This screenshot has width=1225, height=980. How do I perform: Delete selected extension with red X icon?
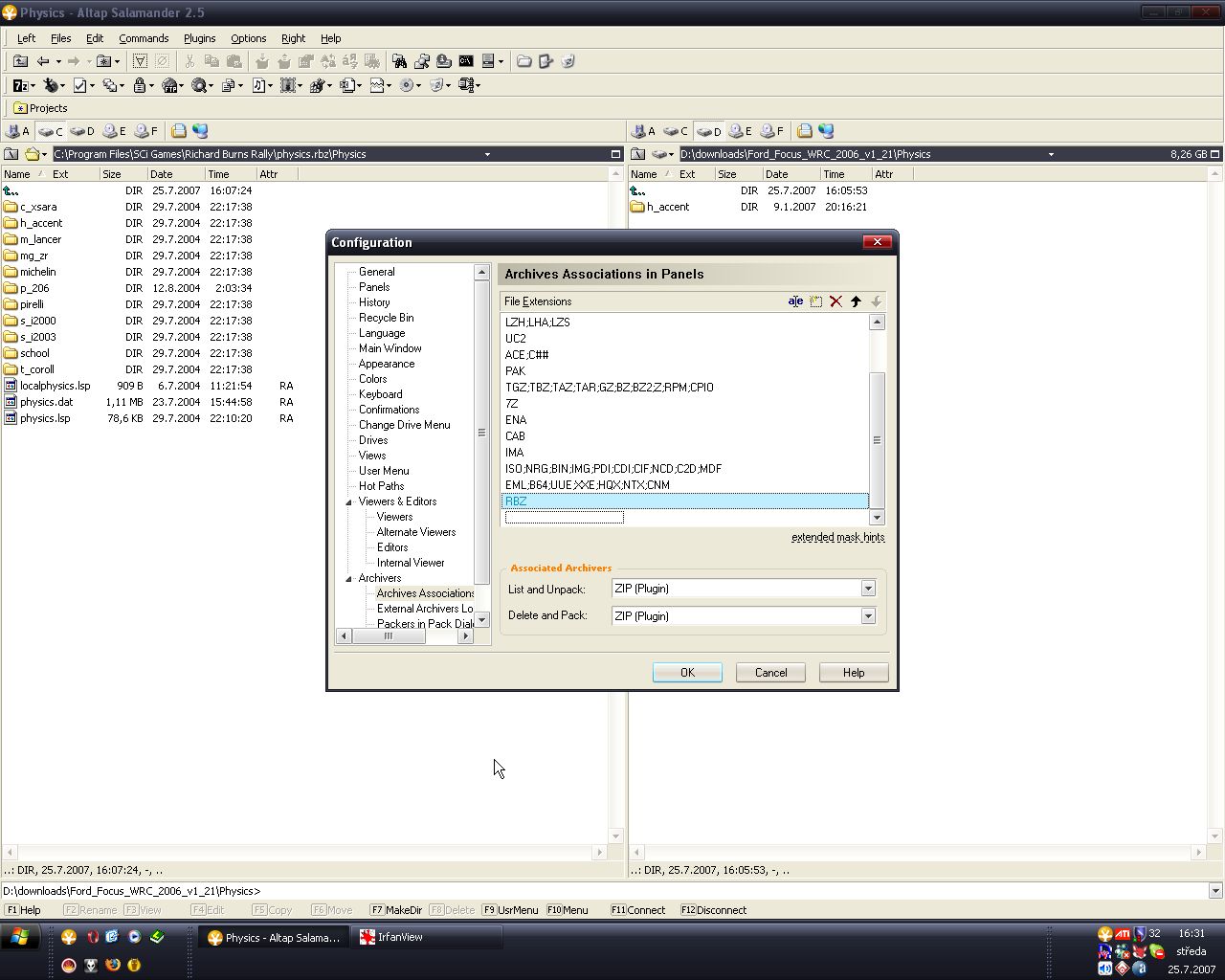tap(835, 301)
